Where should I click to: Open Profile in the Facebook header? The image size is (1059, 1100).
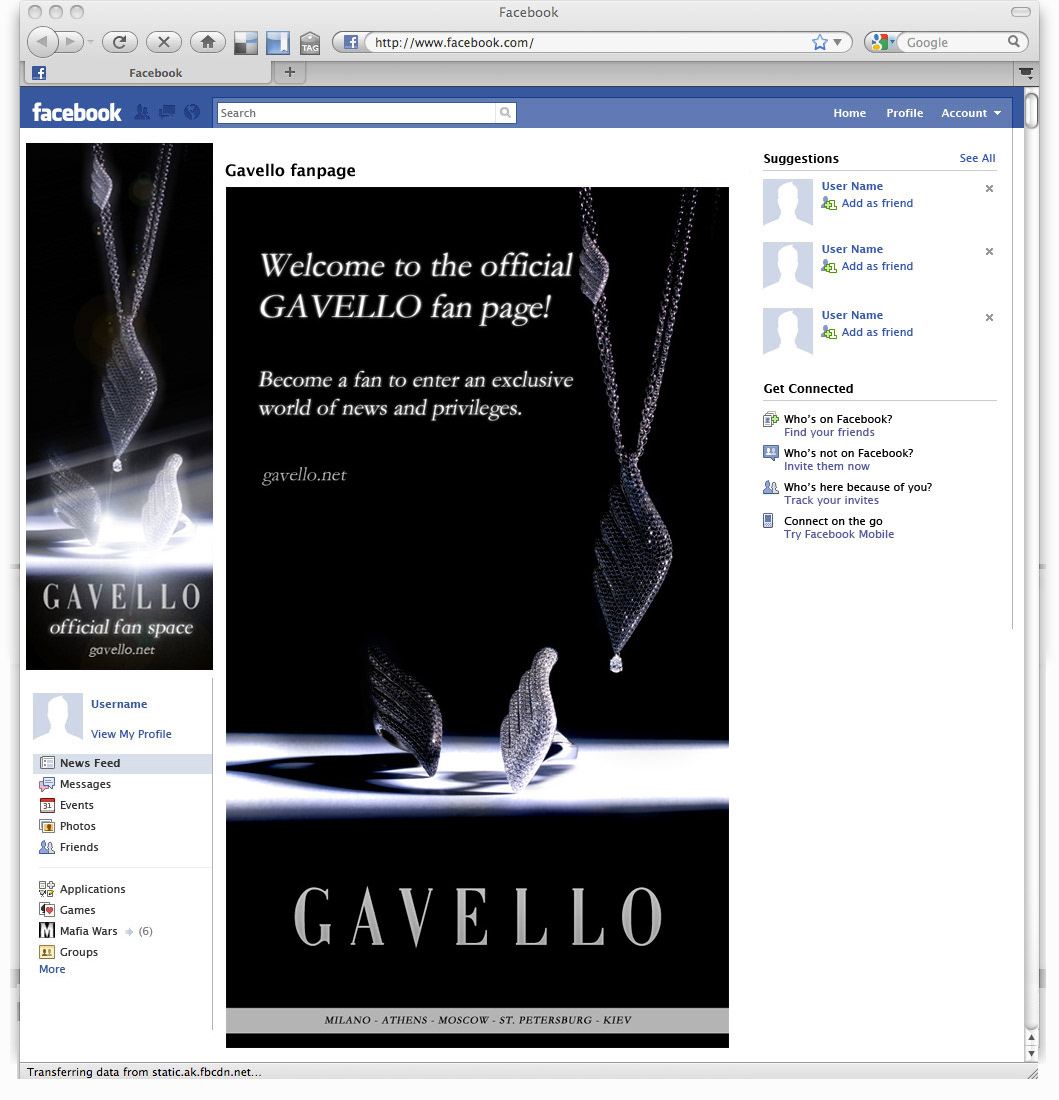pos(904,113)
